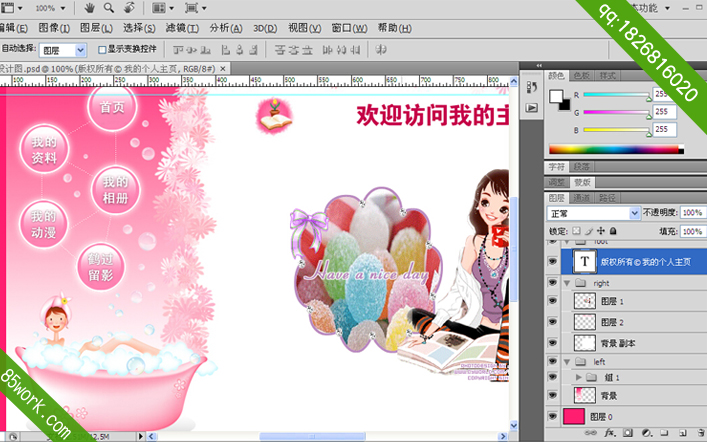Hide the left group layer
This screenshot has width=707, height=442.
pyautogui.click(x=552, y=361)
